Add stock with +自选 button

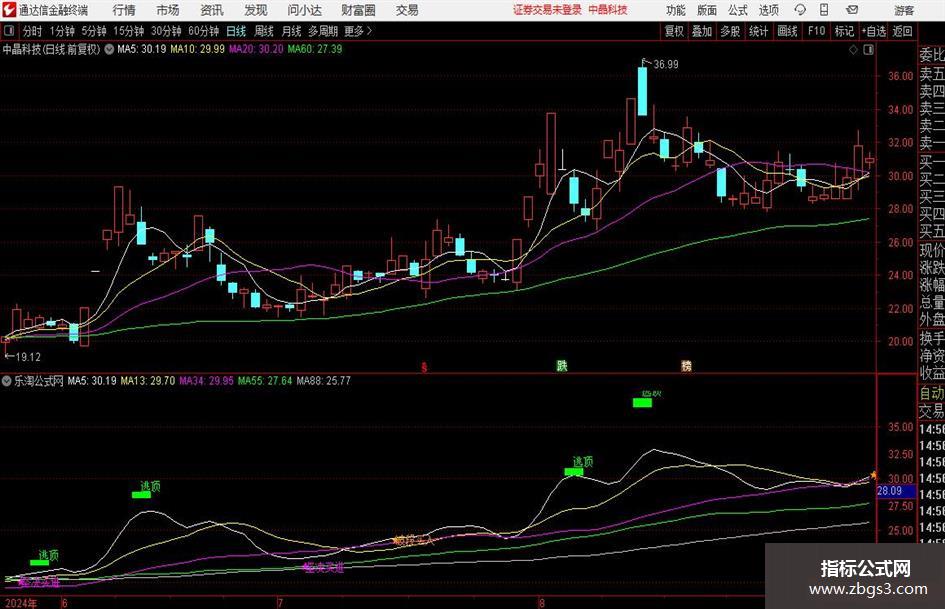[873, 31]
